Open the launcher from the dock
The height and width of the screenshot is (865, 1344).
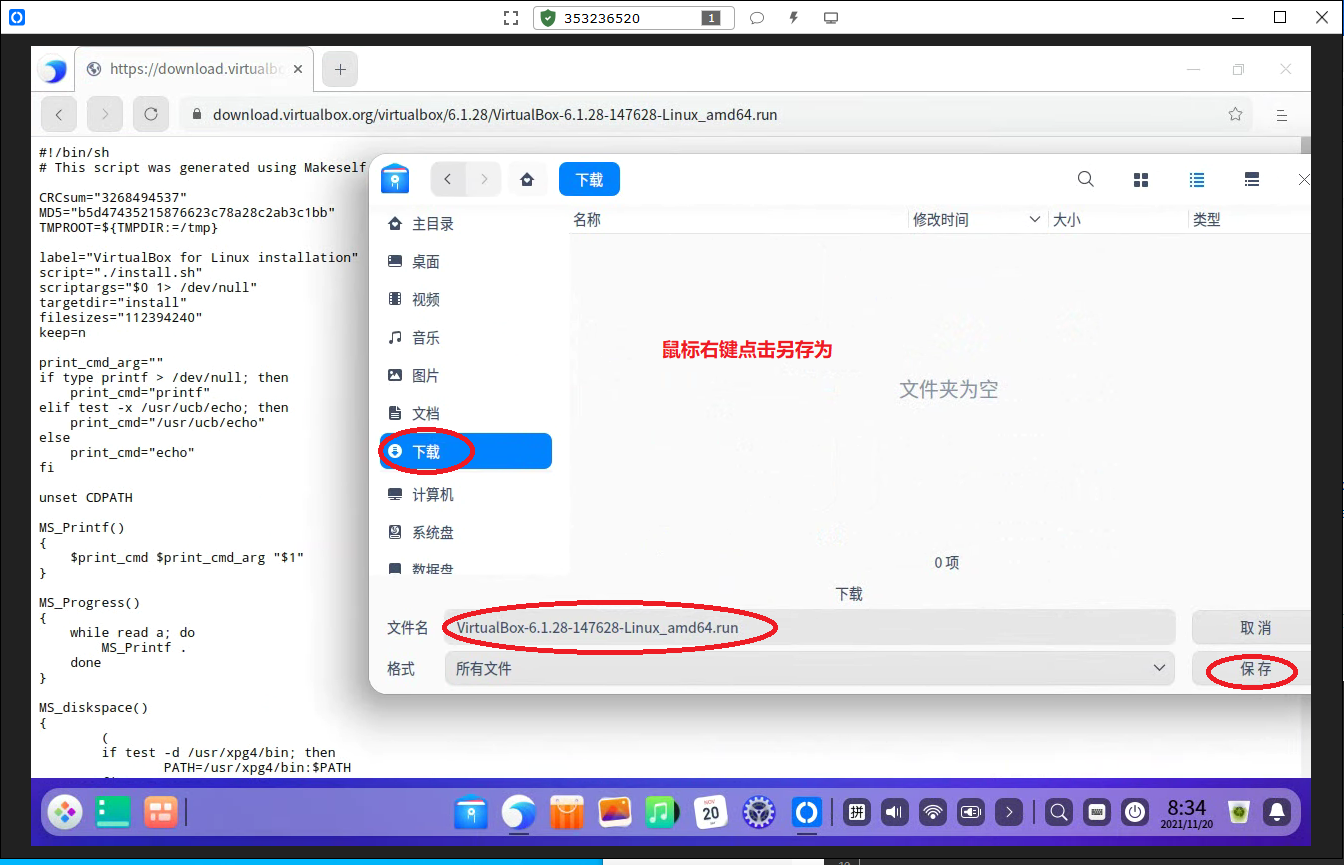coord(67,812)
